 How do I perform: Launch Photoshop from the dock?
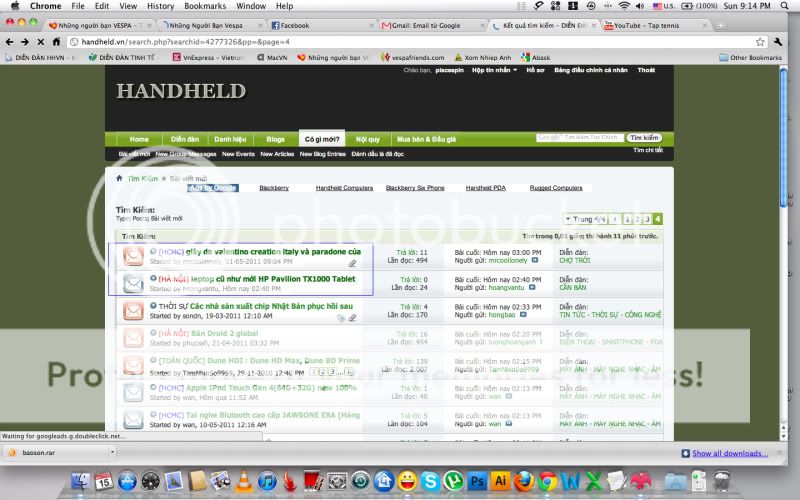click(475, 482)
